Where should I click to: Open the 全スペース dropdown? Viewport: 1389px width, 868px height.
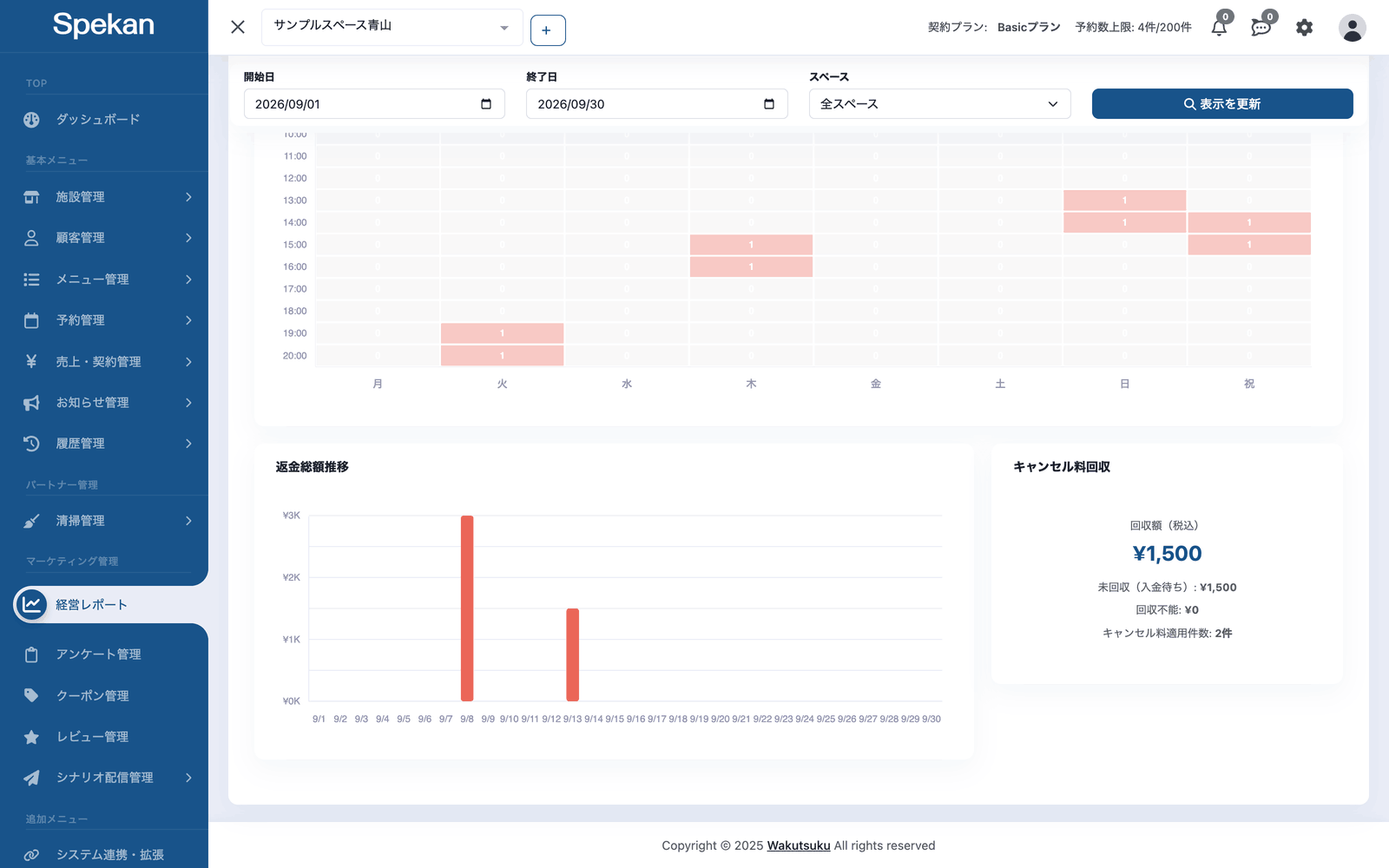(x=939, y=104)
